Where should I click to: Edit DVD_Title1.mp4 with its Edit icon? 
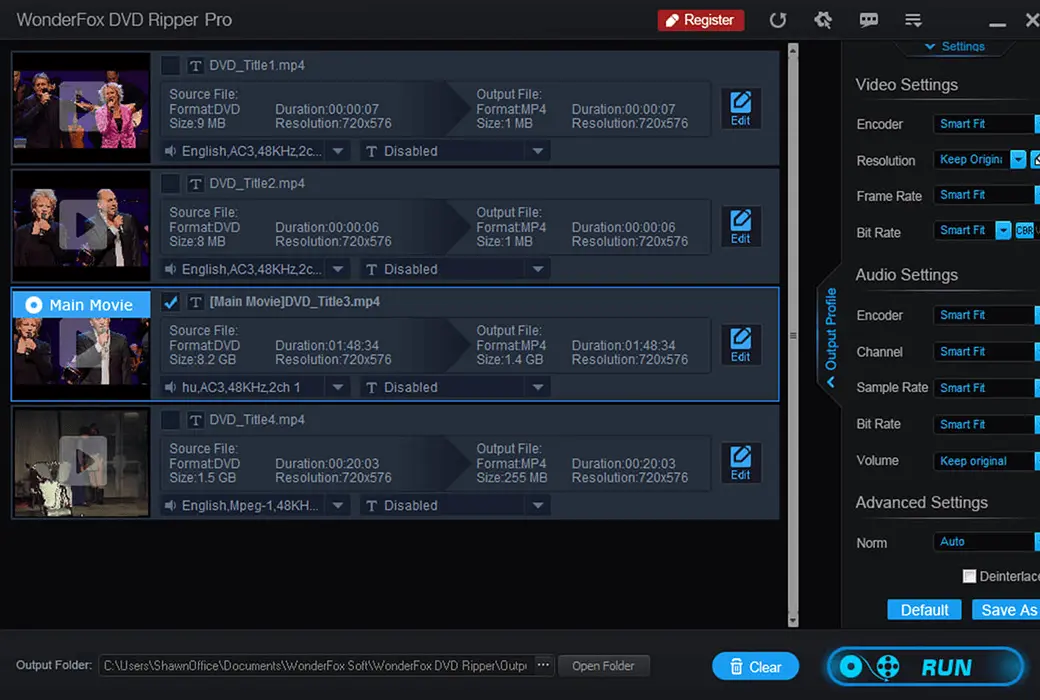740,109
